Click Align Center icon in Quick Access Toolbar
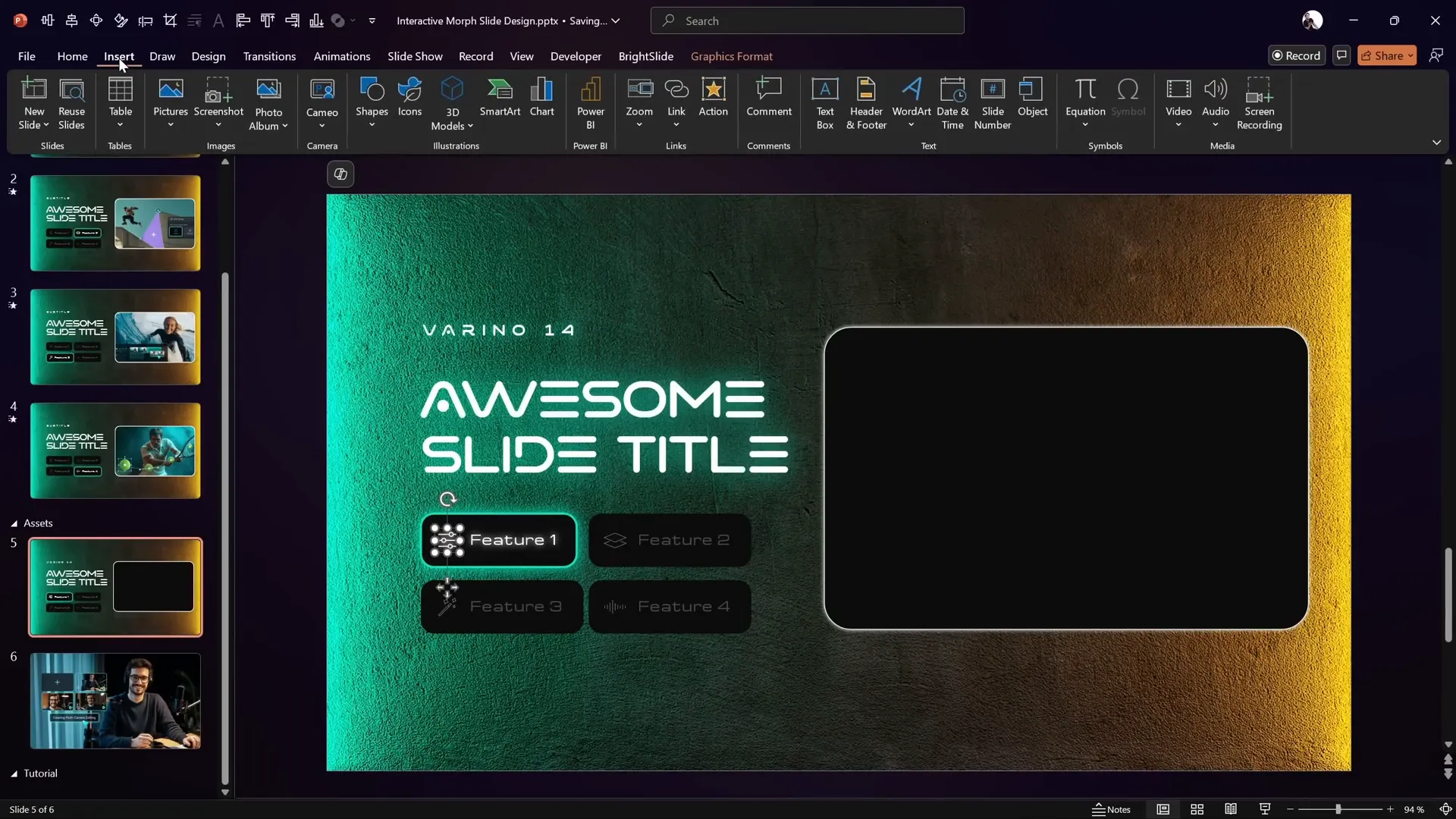This screenshot has width=1456, height=819. (x=71, y=20)
